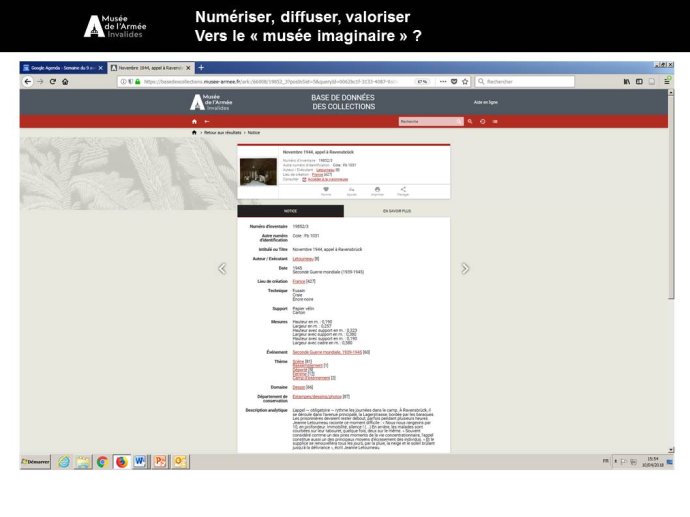Click the back arrow in red bar
690x517 pixels.
pos(207,121)
